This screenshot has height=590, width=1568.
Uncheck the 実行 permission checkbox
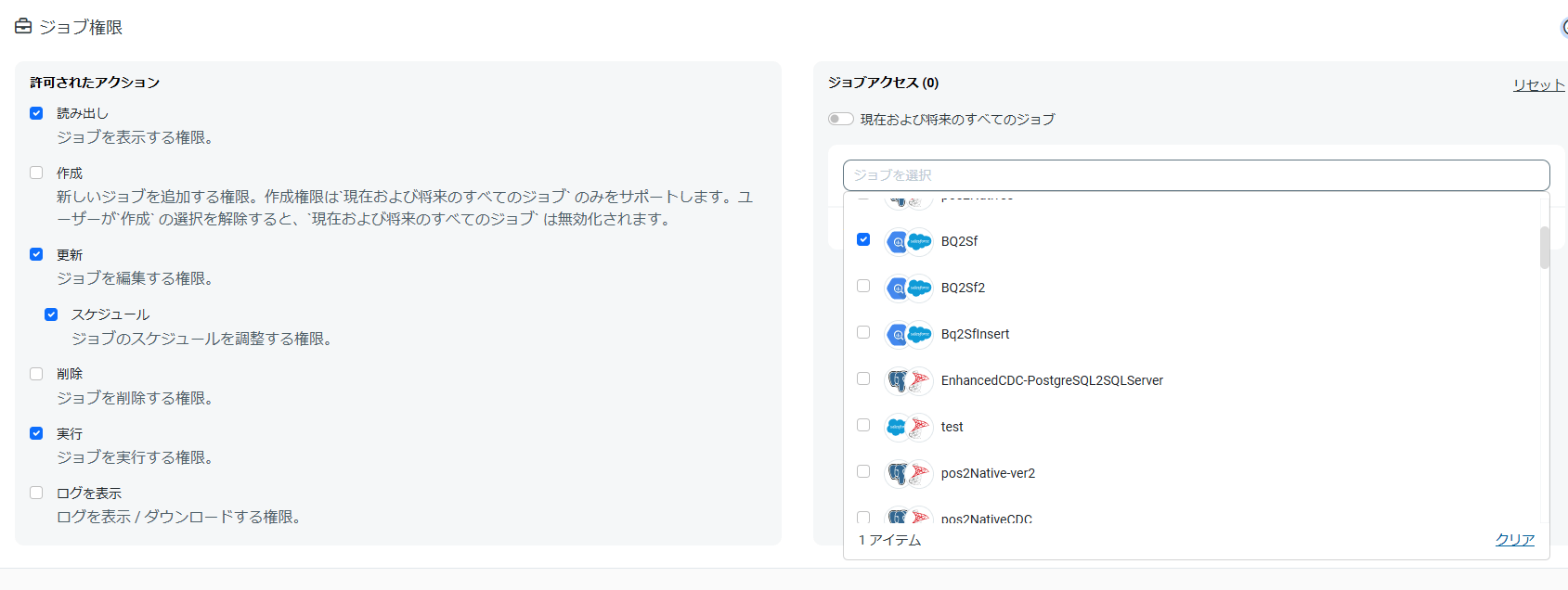coord(36,433)
